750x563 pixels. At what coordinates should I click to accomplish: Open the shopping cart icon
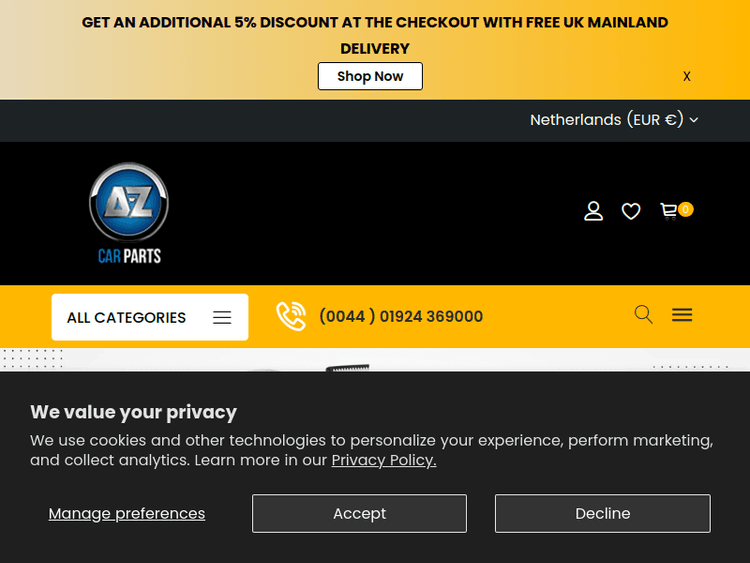point(669,211)
